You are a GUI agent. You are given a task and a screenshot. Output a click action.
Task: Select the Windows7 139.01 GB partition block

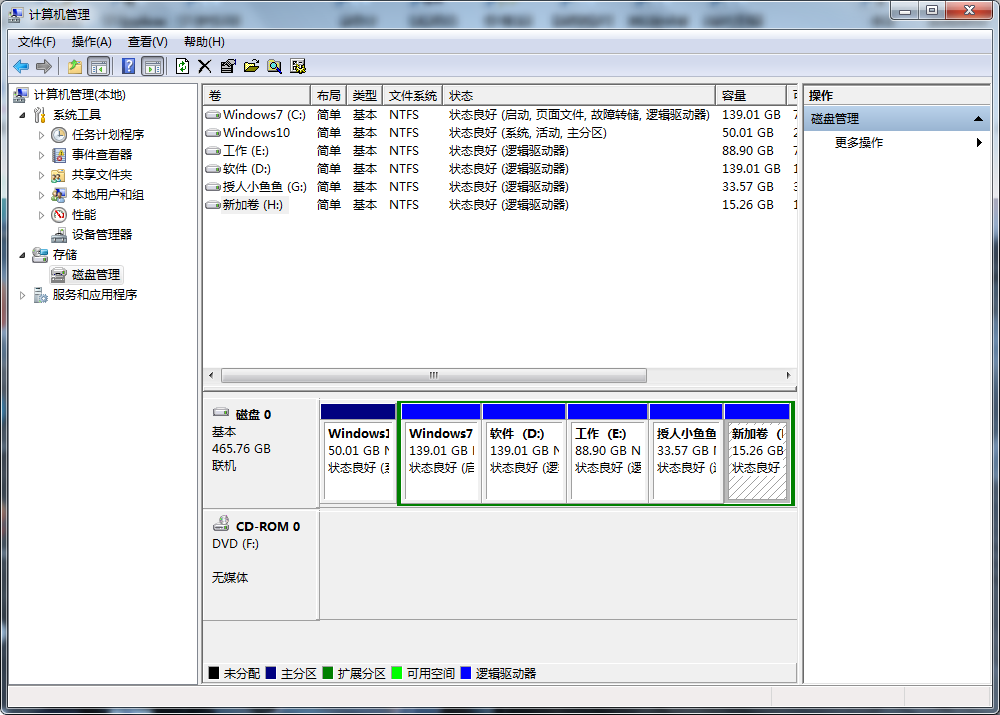(x=441, y=453)
